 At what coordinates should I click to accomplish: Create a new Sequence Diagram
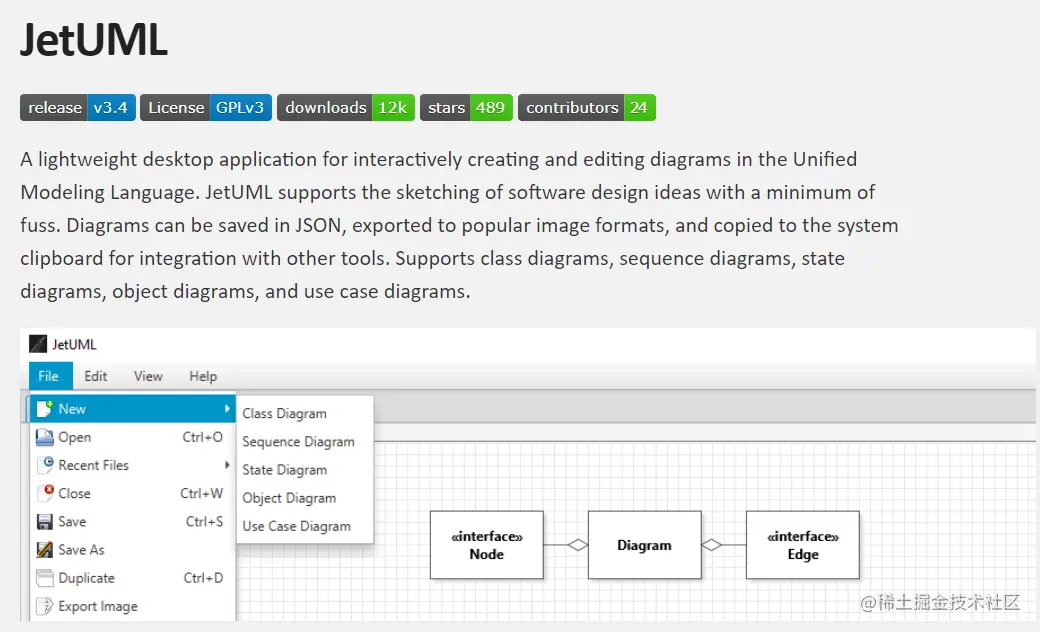(304, 442)
